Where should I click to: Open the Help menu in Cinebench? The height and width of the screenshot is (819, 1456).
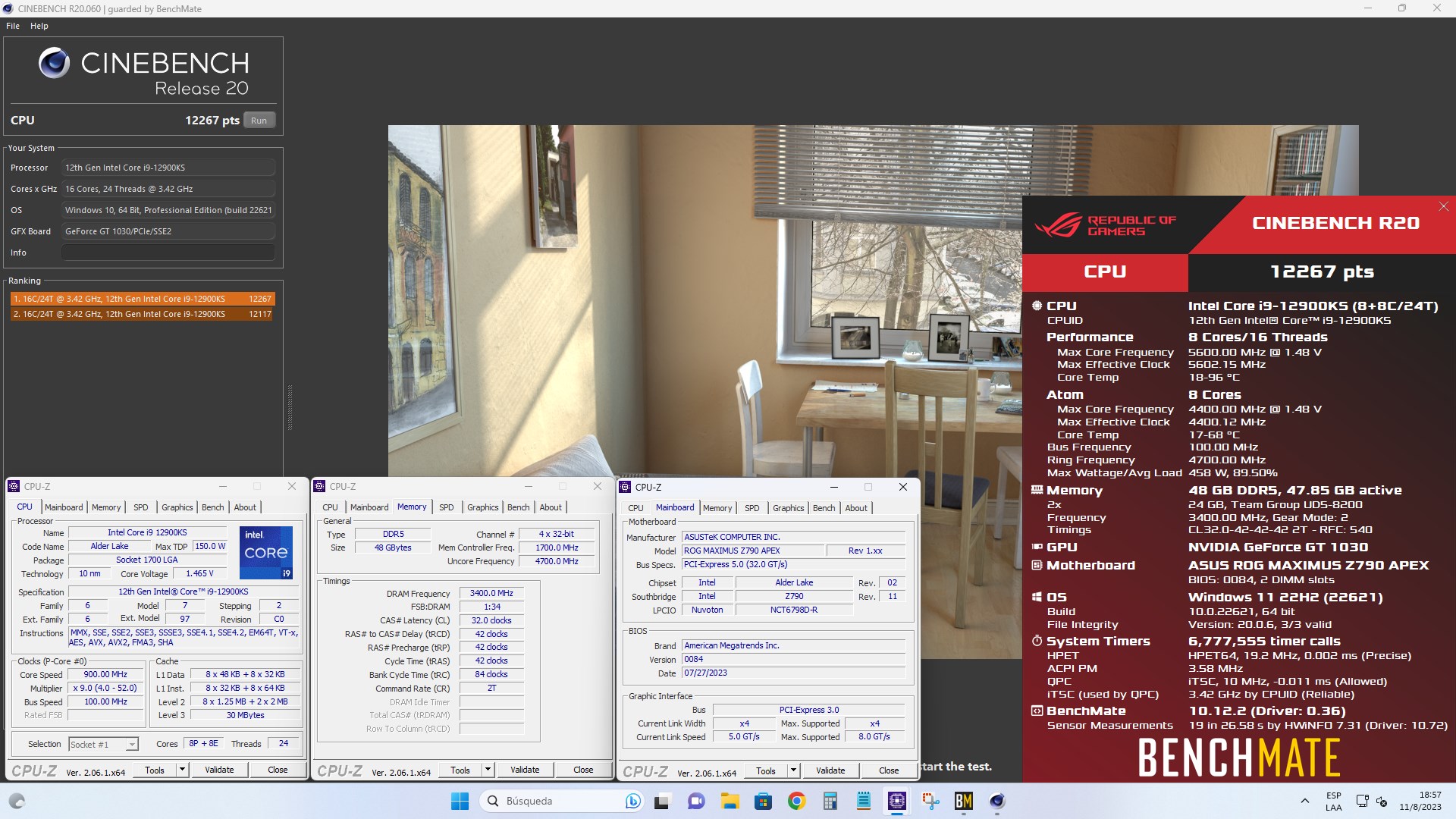click(39, 26)
